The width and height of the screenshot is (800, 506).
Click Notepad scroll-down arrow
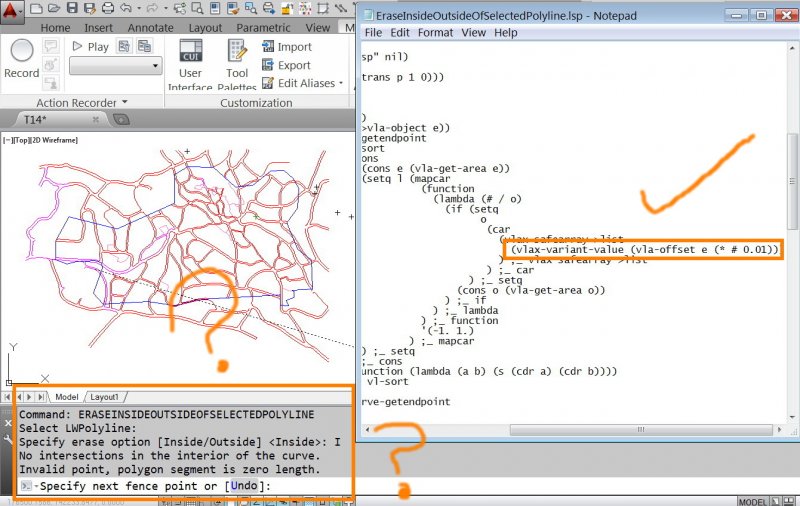792,417
